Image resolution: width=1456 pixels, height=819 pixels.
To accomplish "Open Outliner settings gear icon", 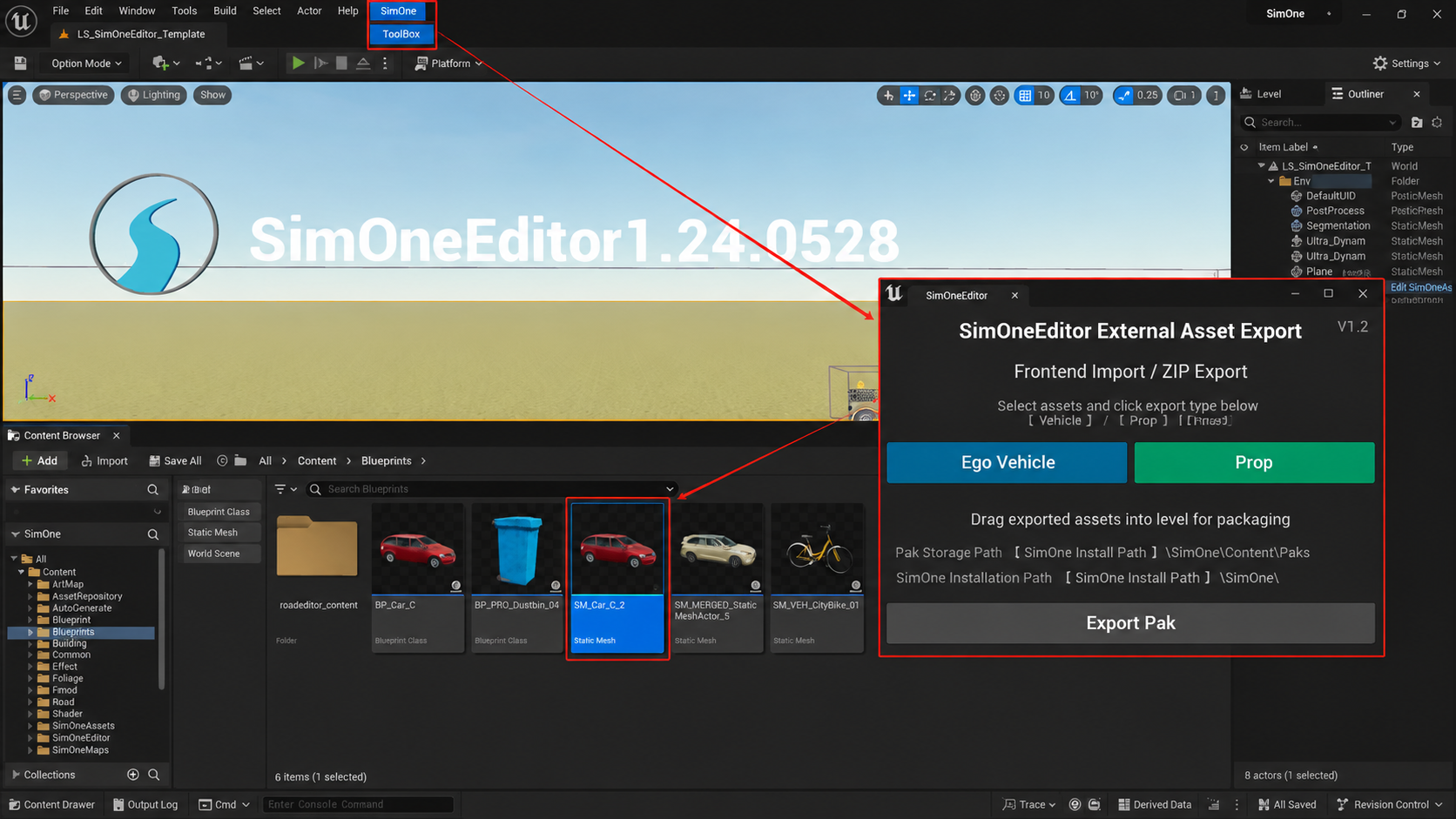I will click(1437, 122).
